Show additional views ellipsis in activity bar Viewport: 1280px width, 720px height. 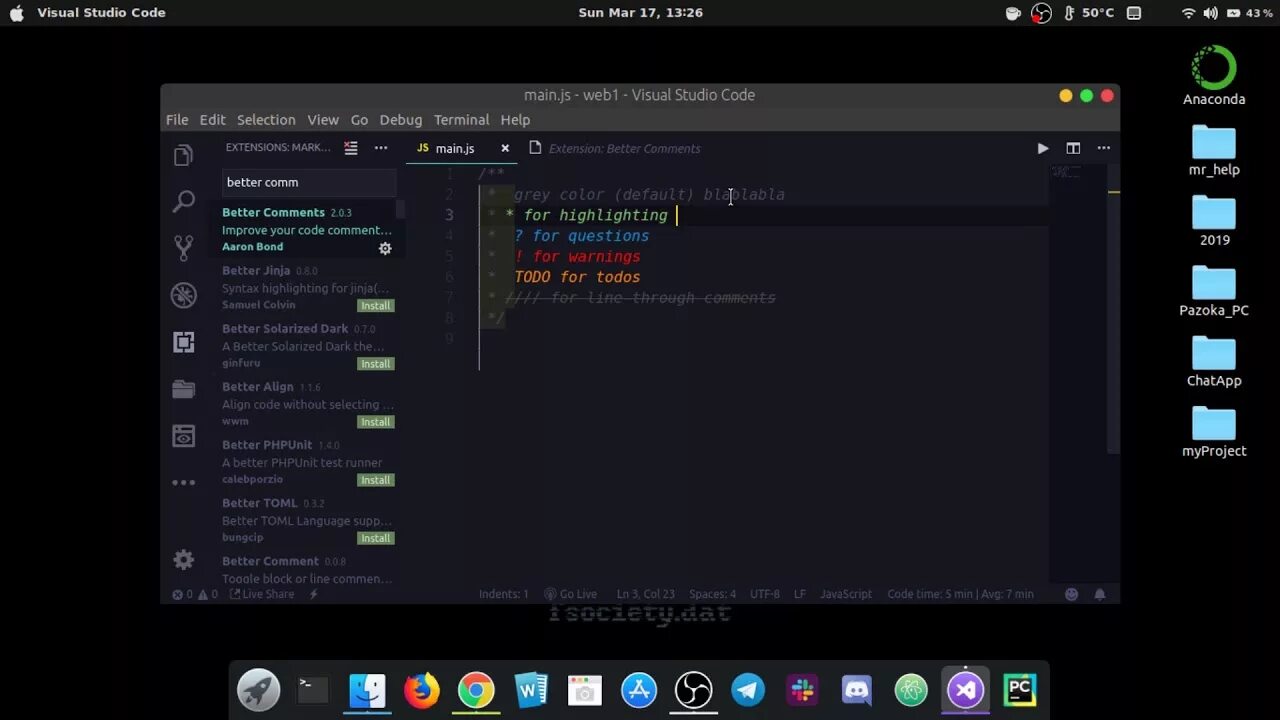(x=183, y=482)
